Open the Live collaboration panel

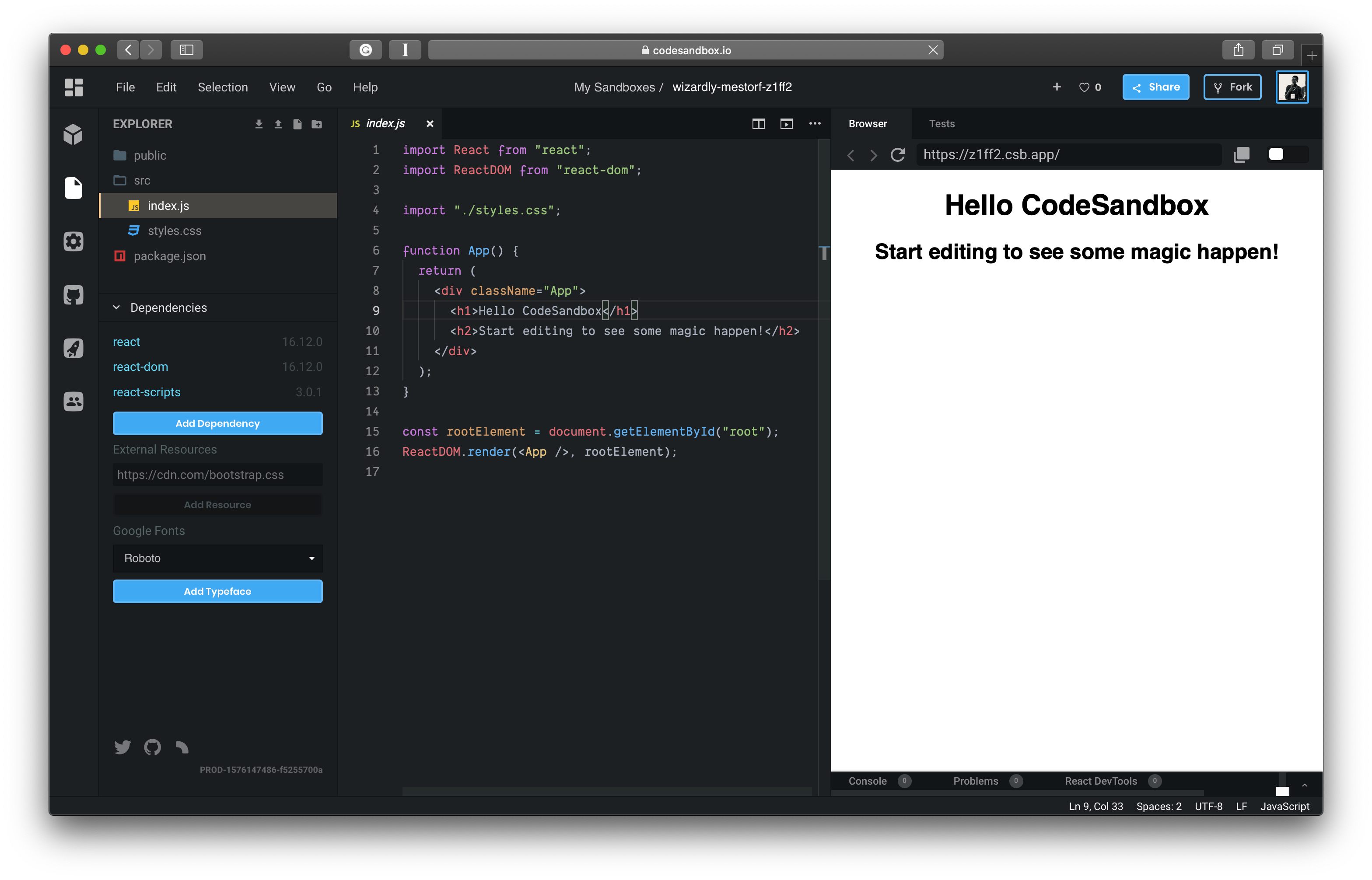pyautogui.click(x=73, y=401)
